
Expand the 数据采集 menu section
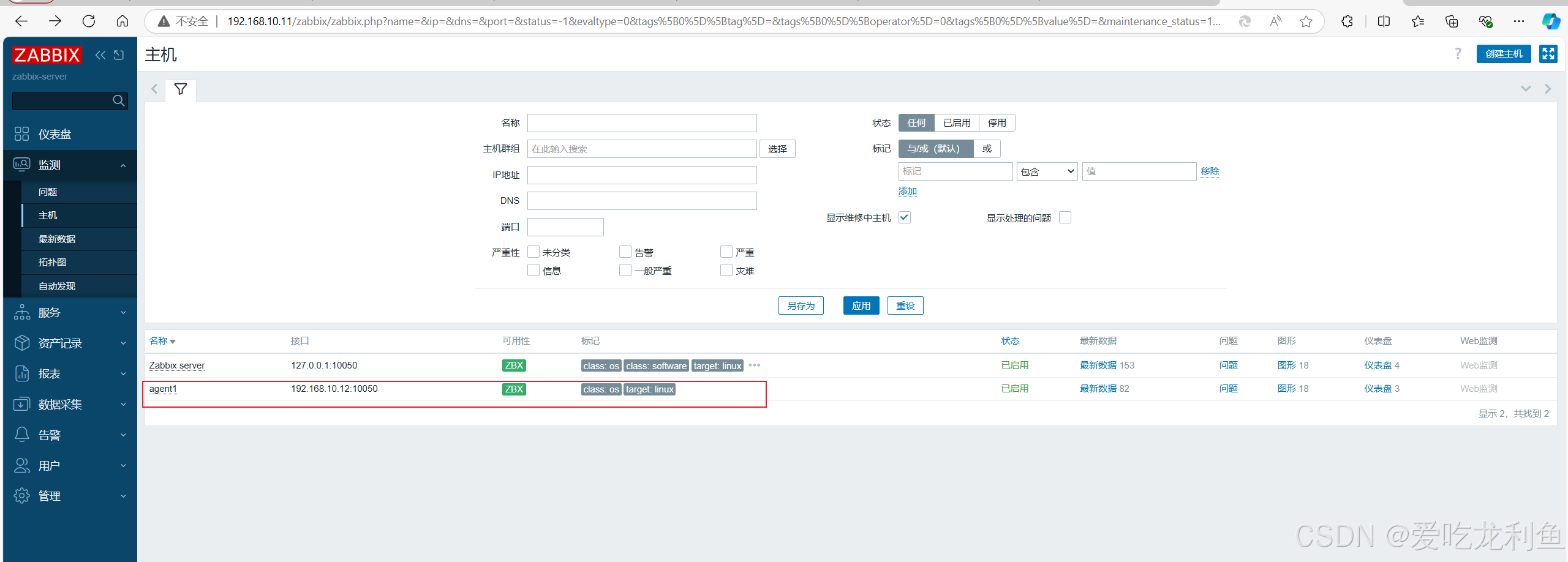point(70,405)
